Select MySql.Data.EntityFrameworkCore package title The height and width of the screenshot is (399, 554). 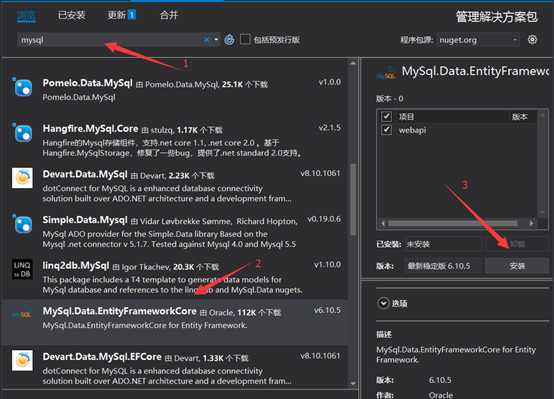[119, 311]
